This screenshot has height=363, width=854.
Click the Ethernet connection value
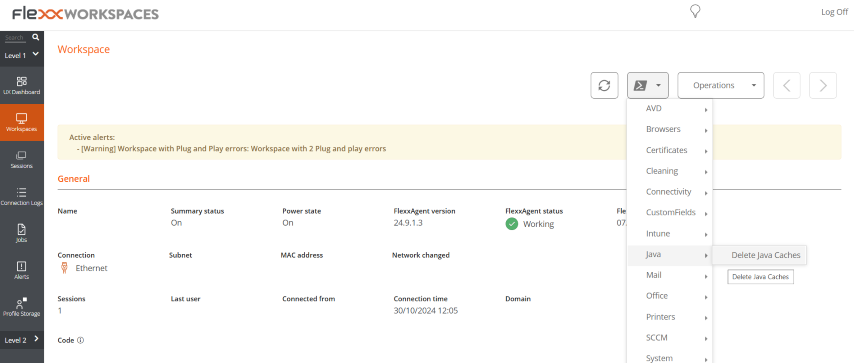pos(92,268)
